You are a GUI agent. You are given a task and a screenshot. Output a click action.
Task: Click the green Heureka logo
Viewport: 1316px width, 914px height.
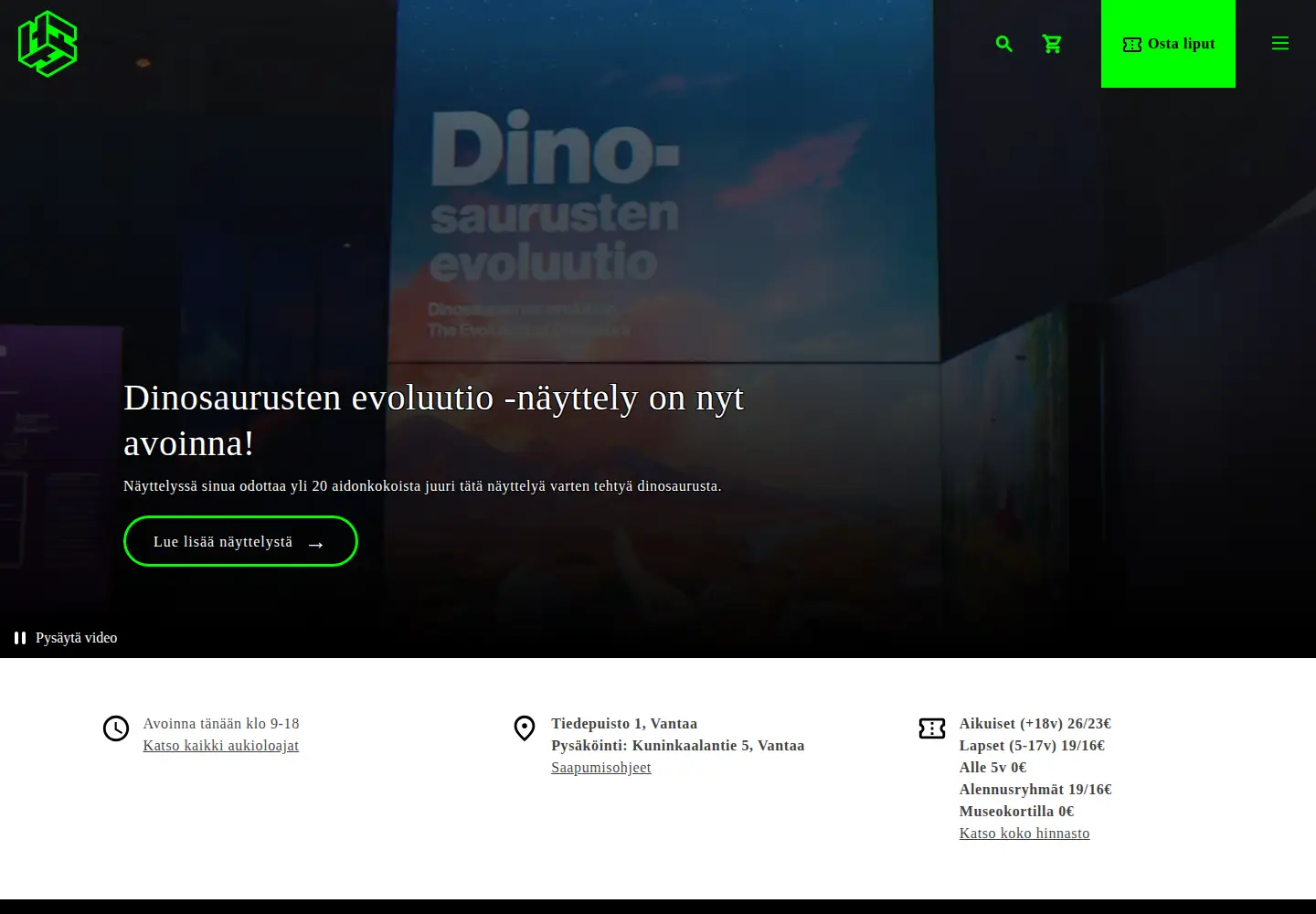[48, 44]
